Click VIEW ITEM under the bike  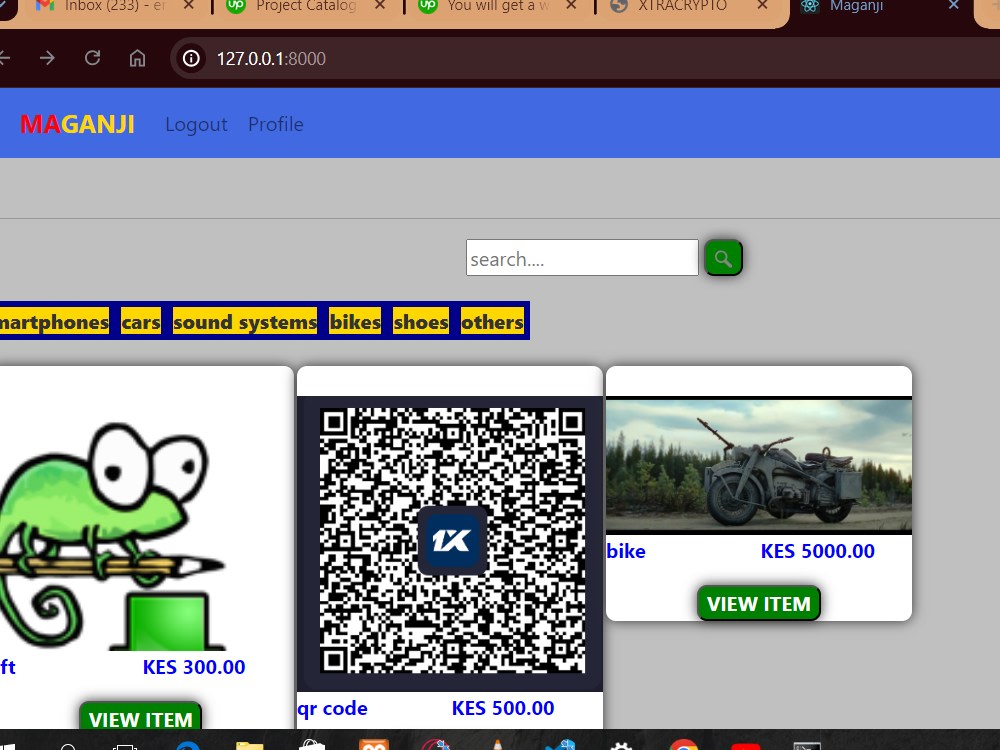tap(759, 603)
